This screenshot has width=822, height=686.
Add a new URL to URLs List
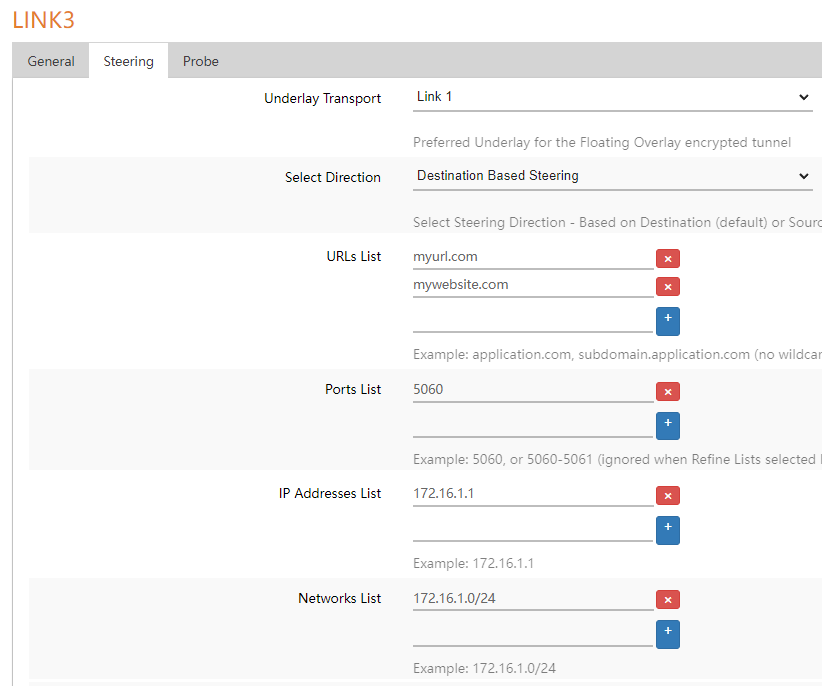[x=667, y=321]
